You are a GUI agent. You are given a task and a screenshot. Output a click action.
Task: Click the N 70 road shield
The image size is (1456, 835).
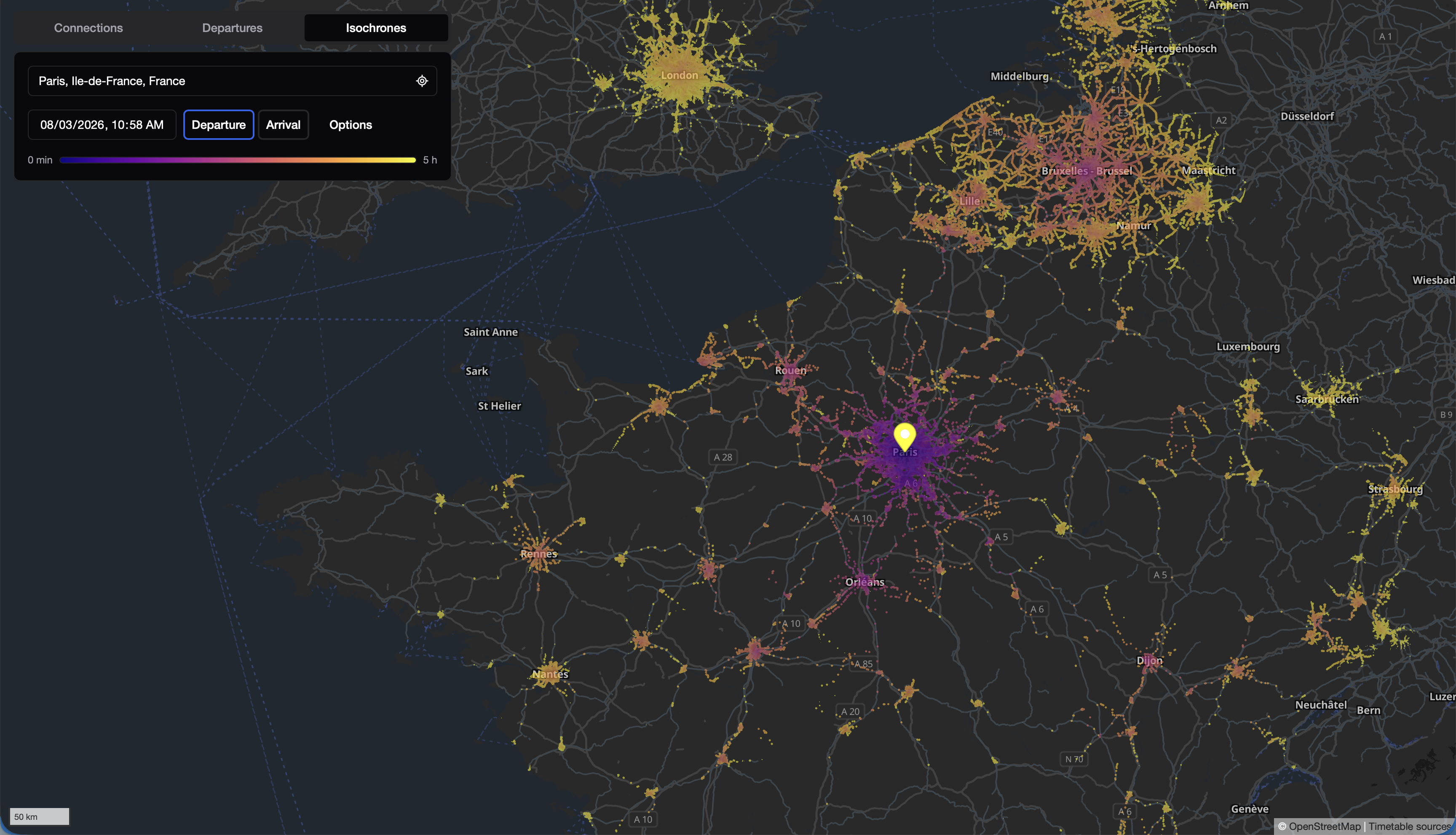click(1074, 759)
